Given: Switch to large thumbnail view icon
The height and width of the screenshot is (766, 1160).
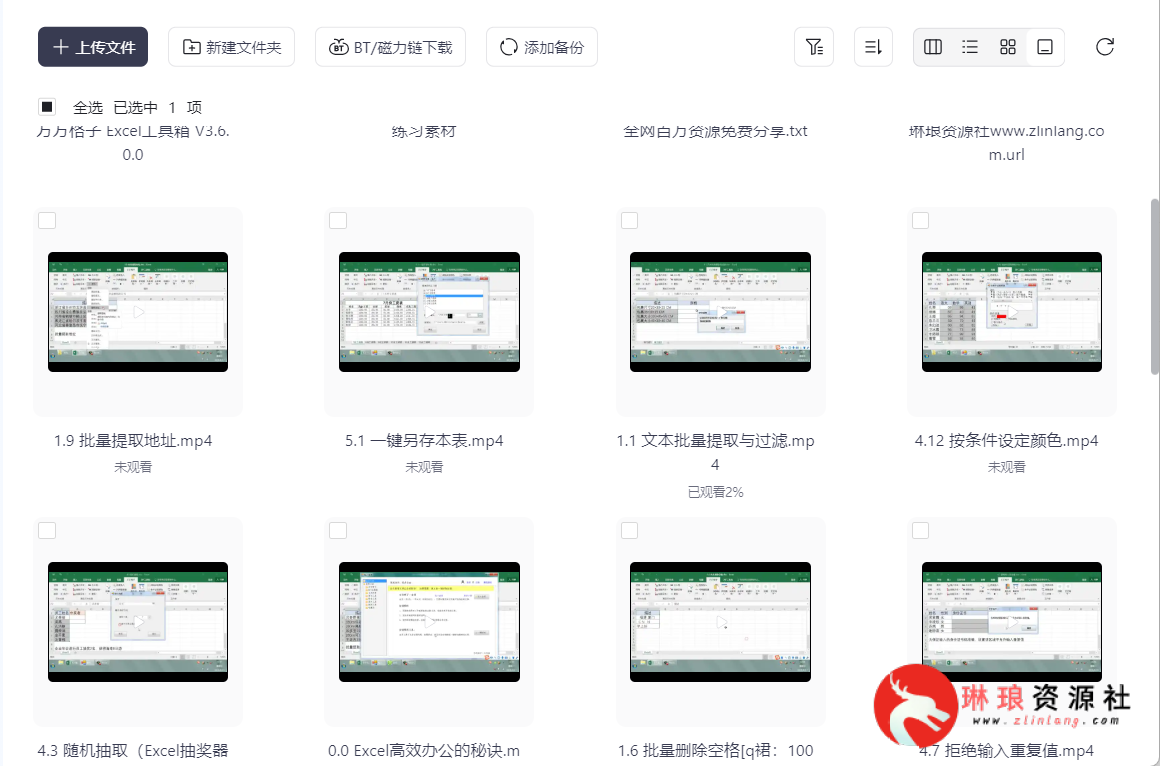Looking at the screenshot, I should [x=1045, y=47].
